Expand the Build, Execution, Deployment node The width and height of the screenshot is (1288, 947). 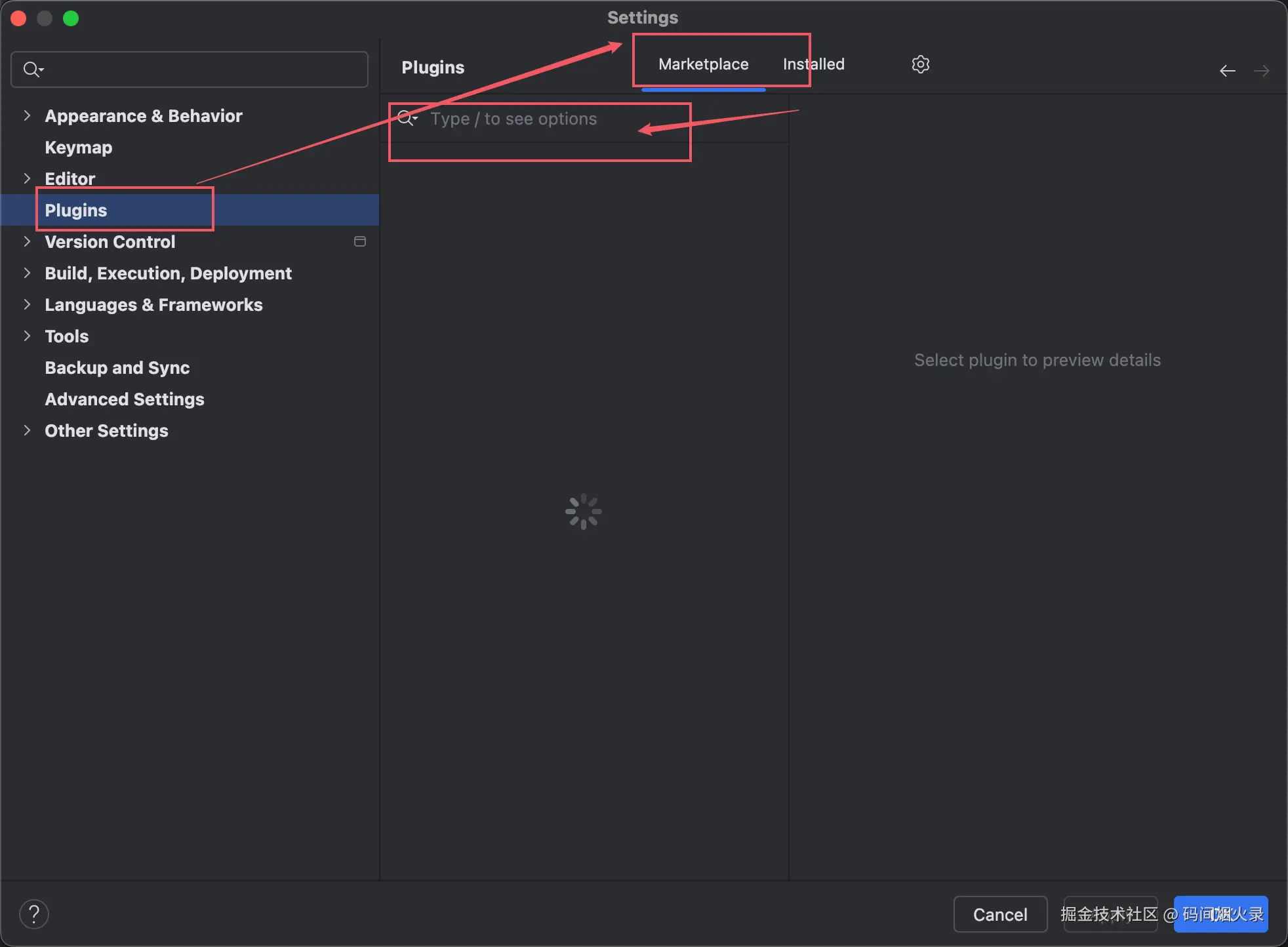[x=27, y=273]
